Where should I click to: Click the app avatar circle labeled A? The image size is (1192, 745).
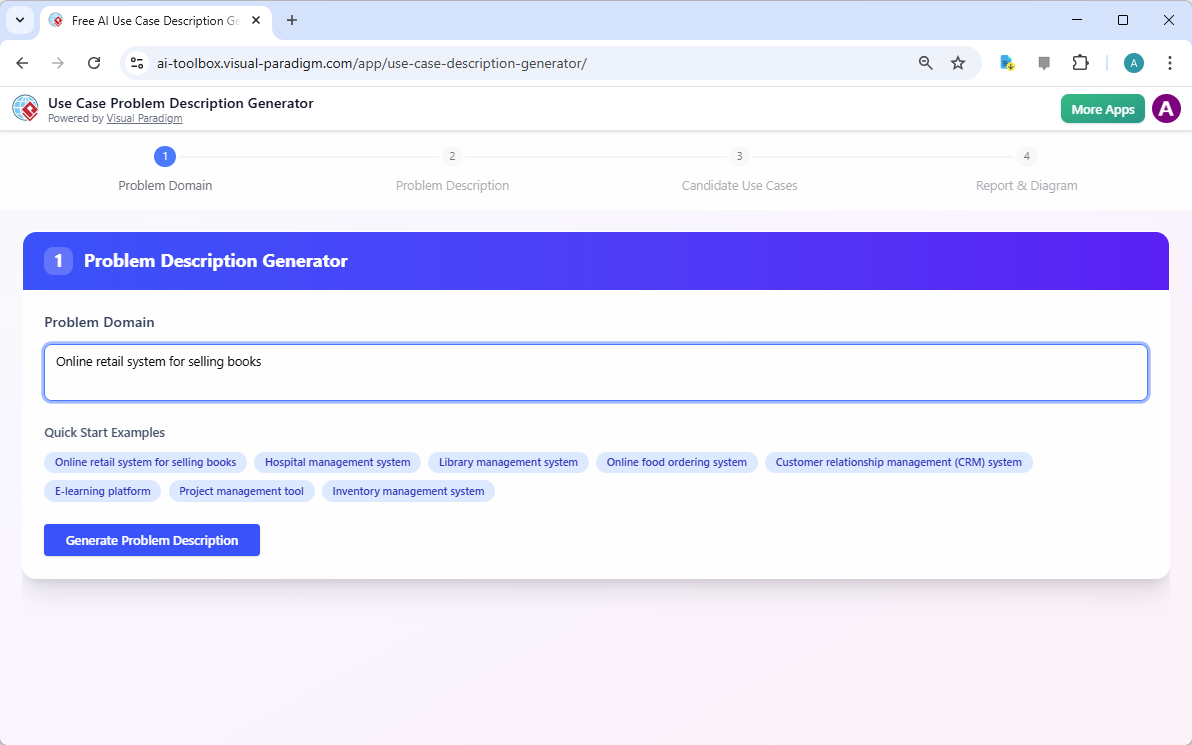click(1166, 108)
